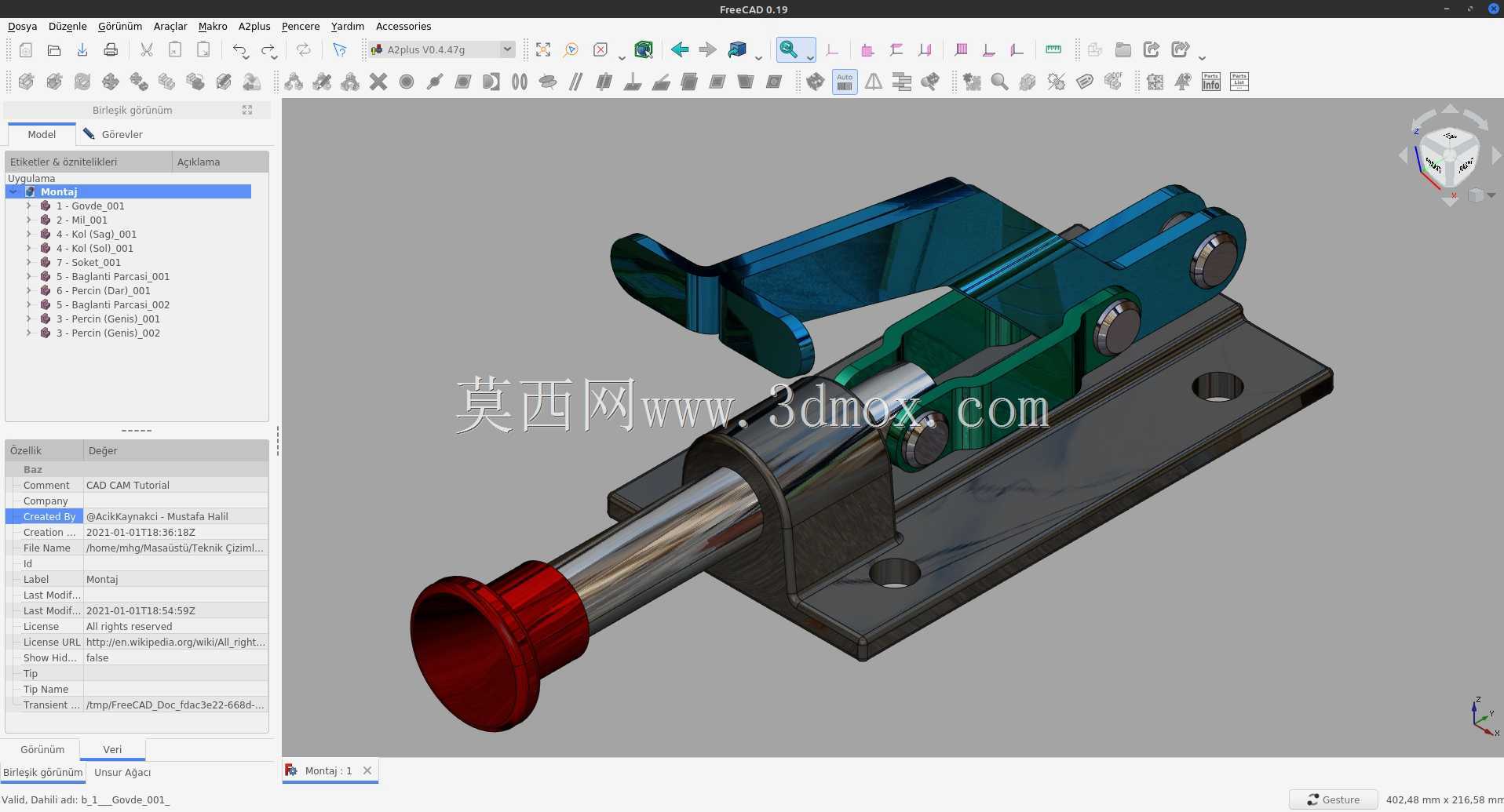Open the A2plus workbench selector dropdown
The width and height of the screenshot is (1504, 812).
click(x=443, y=49)
